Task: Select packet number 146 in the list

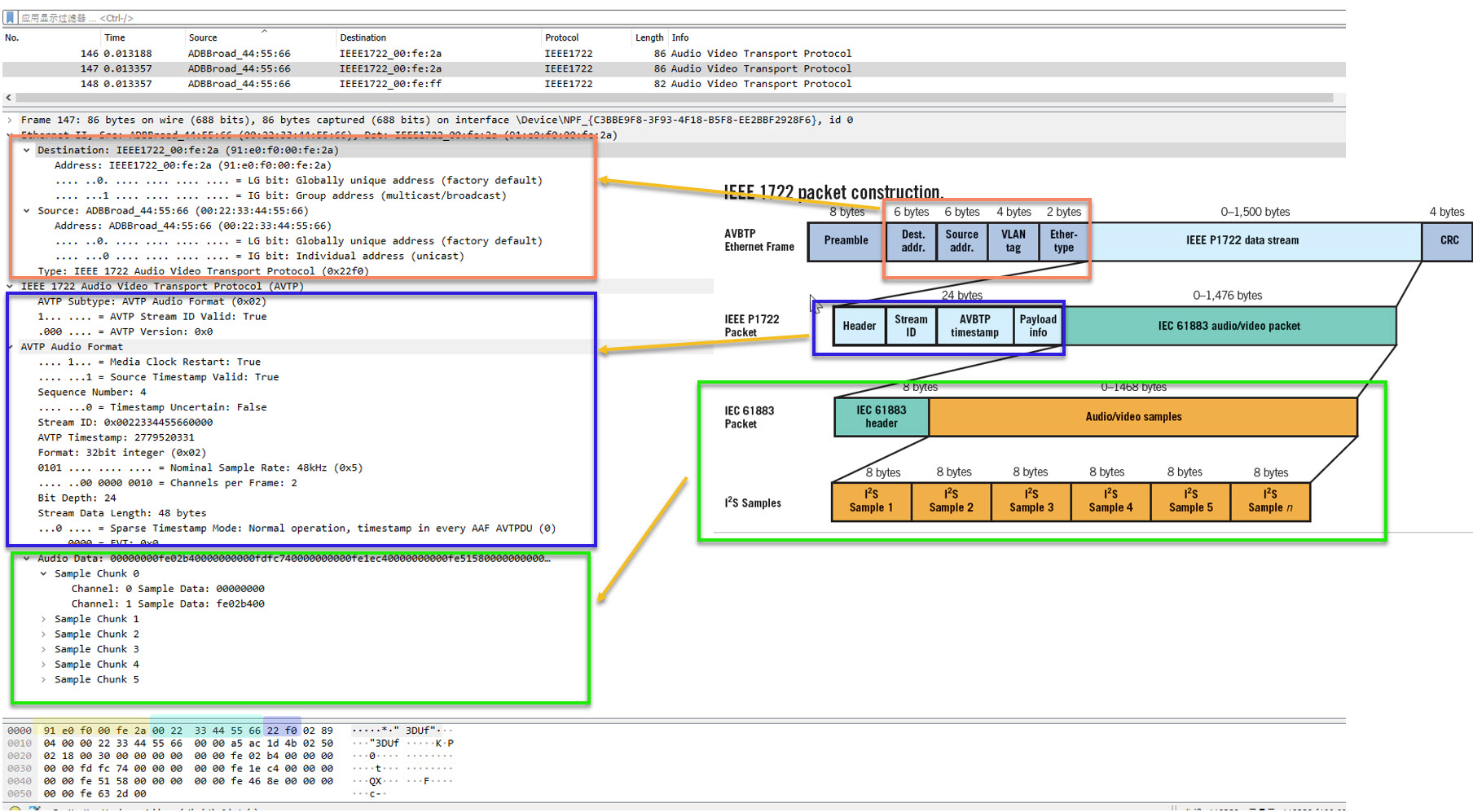Action: 244,53
